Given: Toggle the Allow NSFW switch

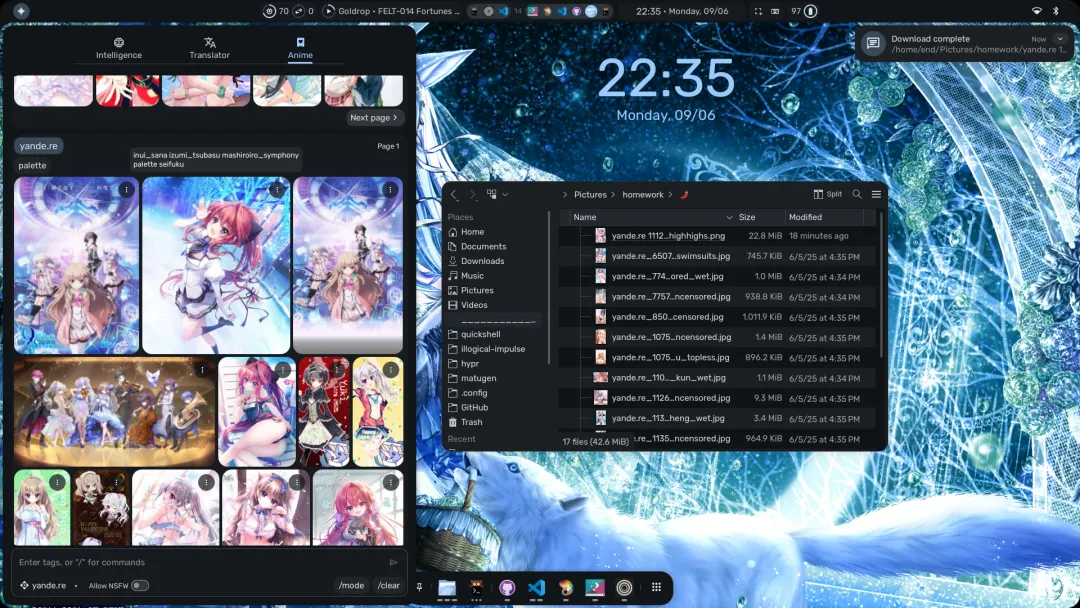Looking at the screenshot, I should coord(140,585).
